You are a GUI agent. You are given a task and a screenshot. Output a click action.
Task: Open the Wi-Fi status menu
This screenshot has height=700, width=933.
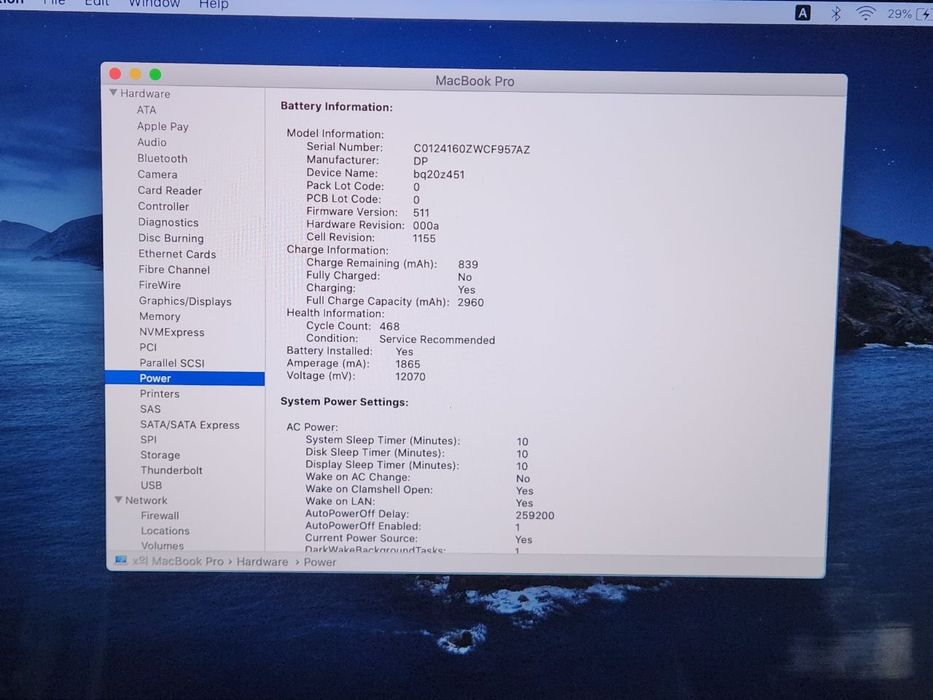865,13
